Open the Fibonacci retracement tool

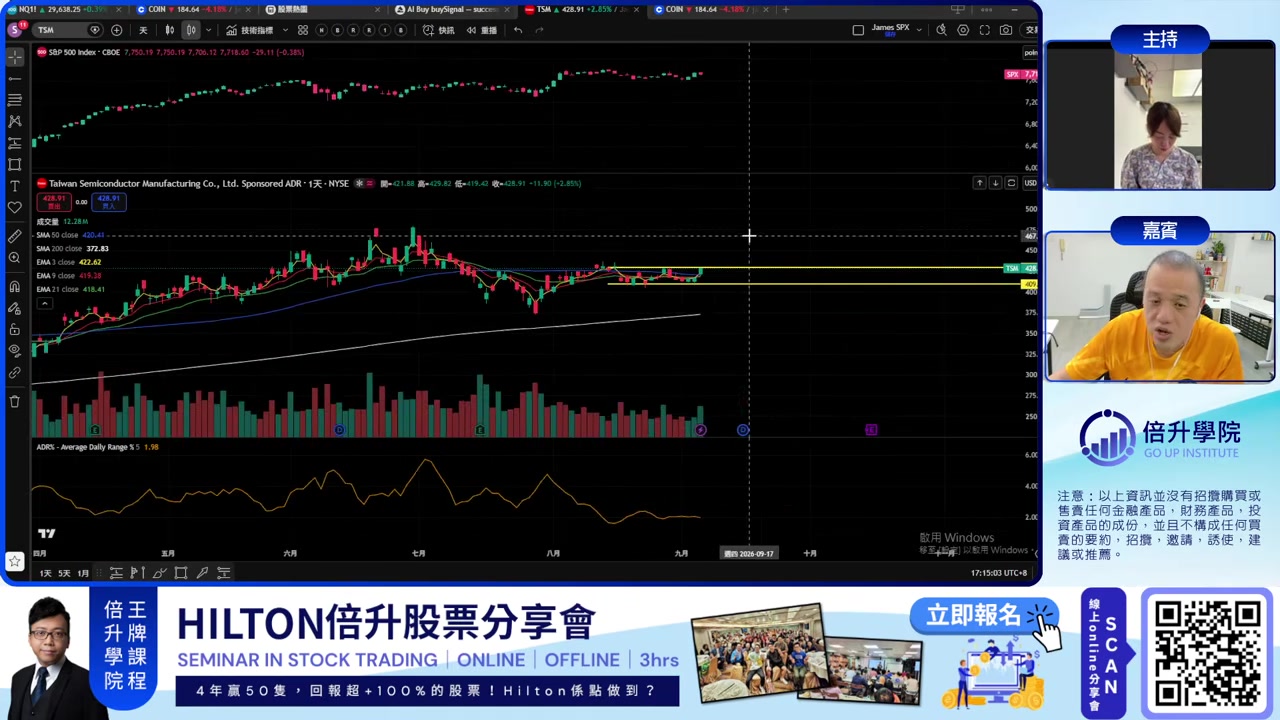[15, 99]
